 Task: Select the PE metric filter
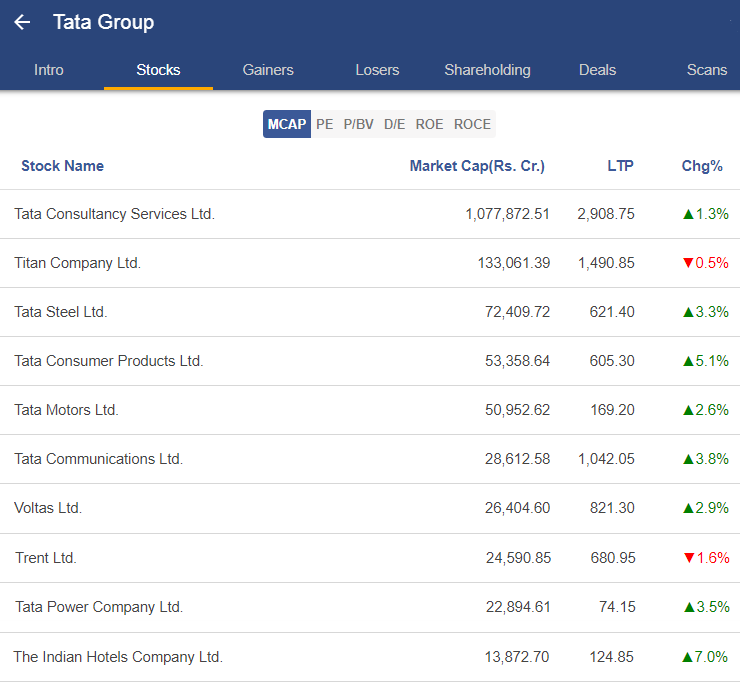pos(324,124)
